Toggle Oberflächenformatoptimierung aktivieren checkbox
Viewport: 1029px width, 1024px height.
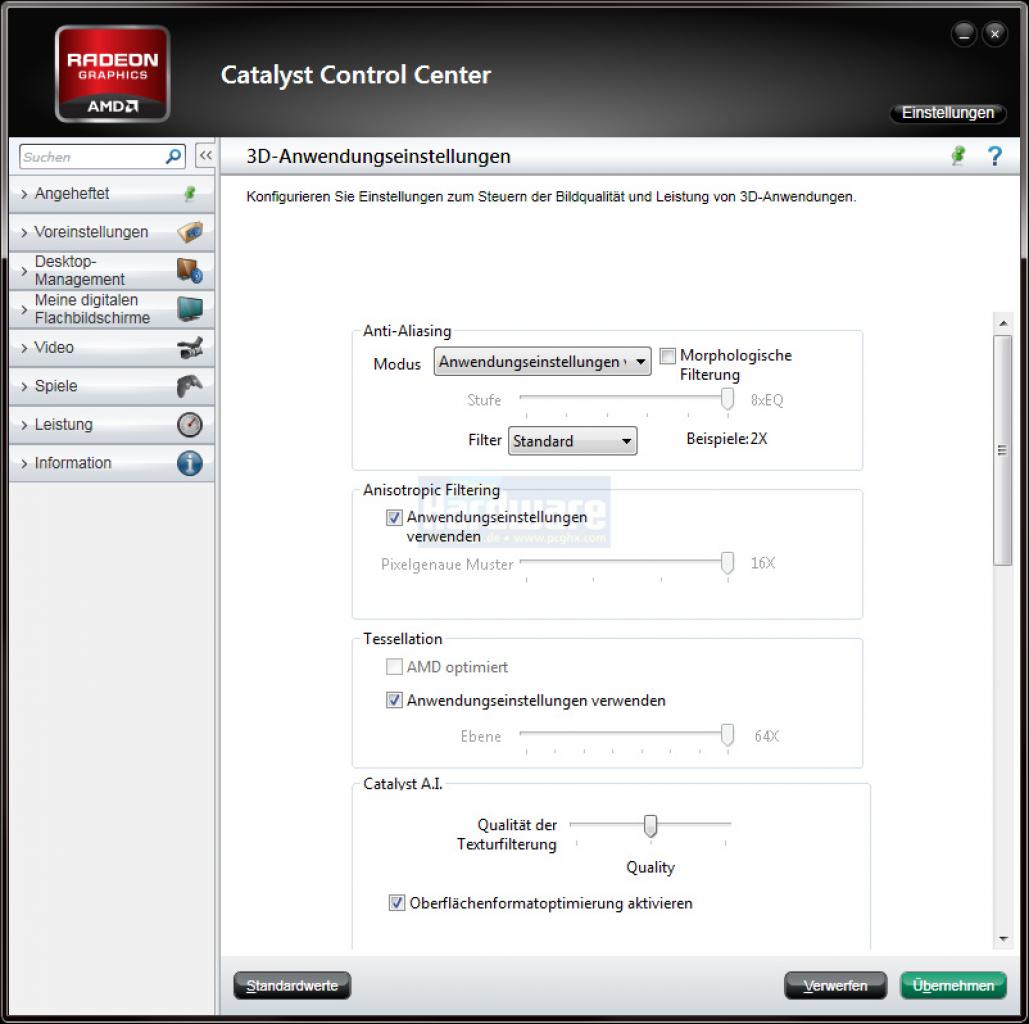396,903
